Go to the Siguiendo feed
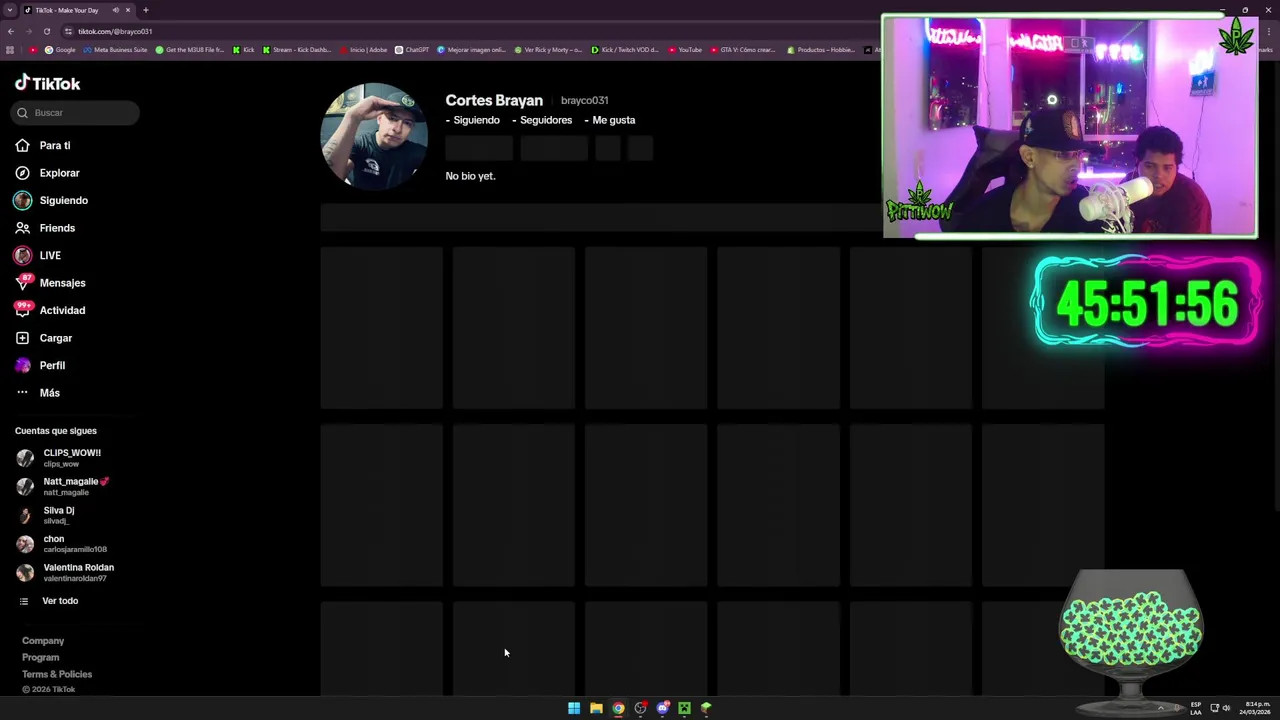Image resolution: width=1280 pixels, height=720 pixels. [51, 201]
